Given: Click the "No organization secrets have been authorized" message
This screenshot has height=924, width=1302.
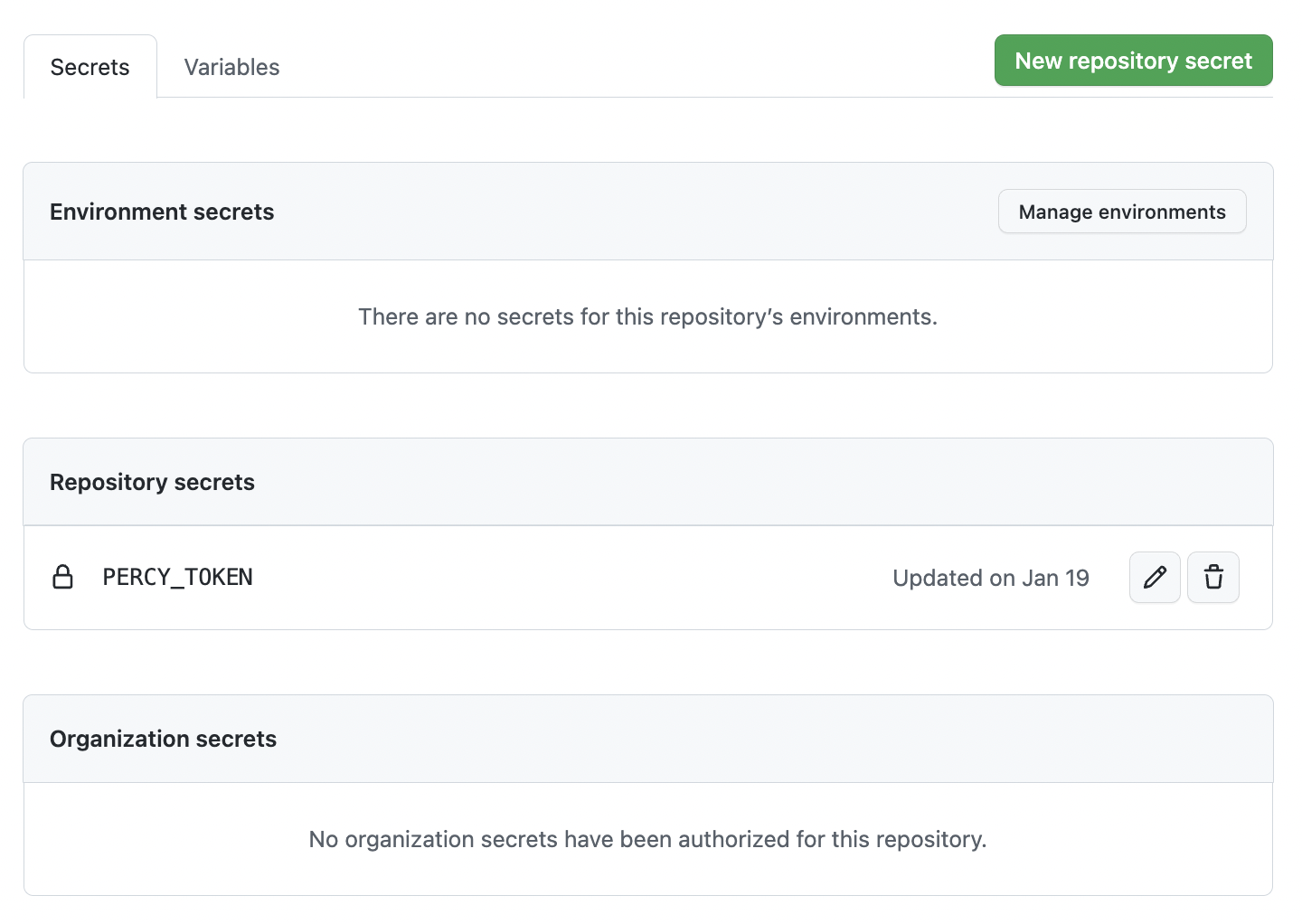Looking at the screenshot, I should pos(647,839).
